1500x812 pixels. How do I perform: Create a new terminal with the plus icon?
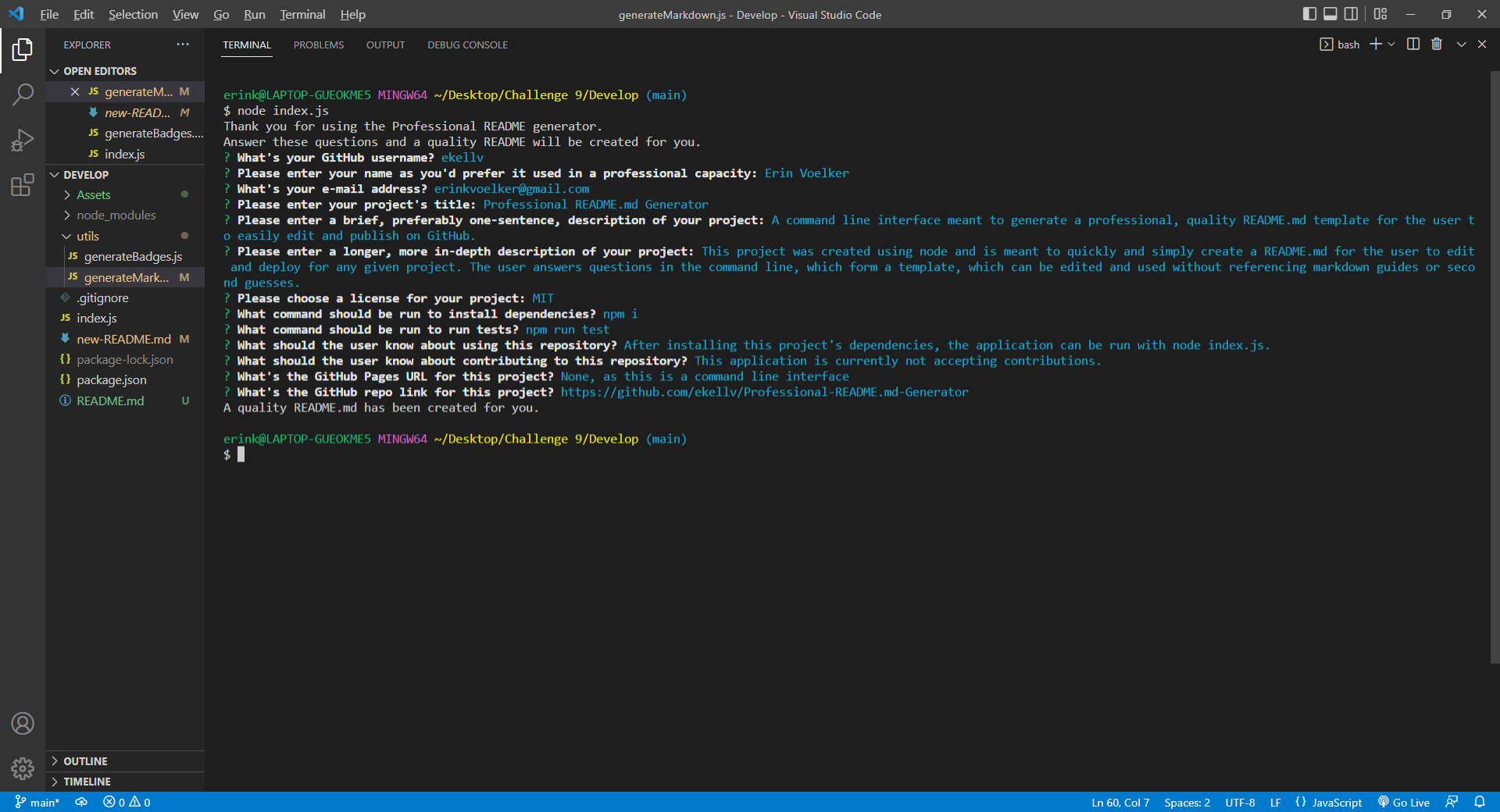[1375, 44]
